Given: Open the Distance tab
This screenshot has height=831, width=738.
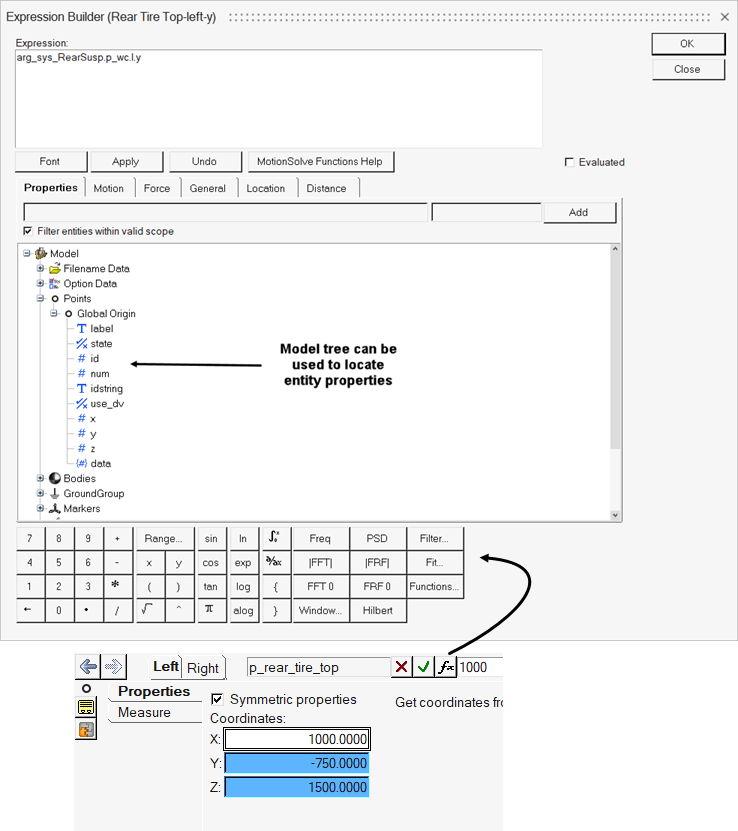Looking at the screenshot, I should 326,188.
